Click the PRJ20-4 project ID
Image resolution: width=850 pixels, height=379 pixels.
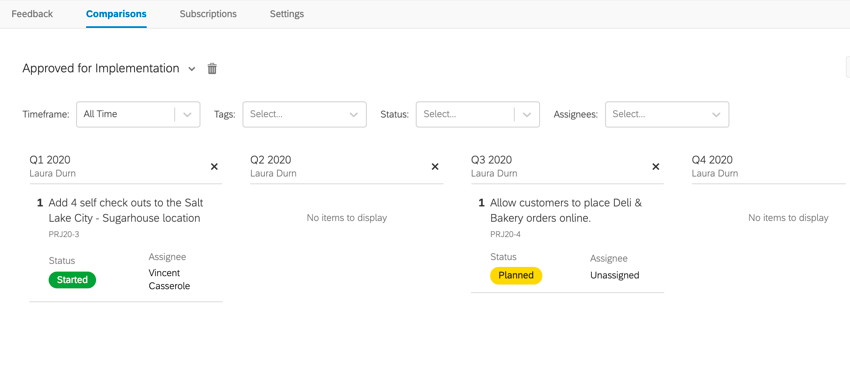point(504,234)
